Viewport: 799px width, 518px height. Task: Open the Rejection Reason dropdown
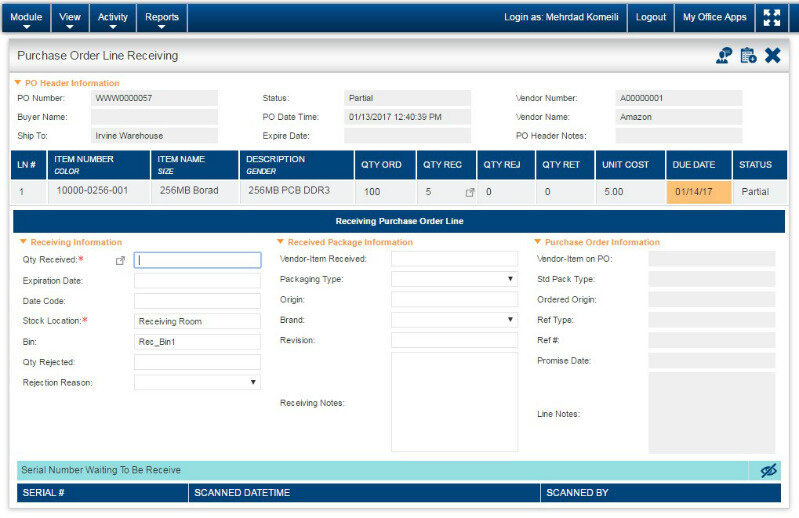(197, 382)
